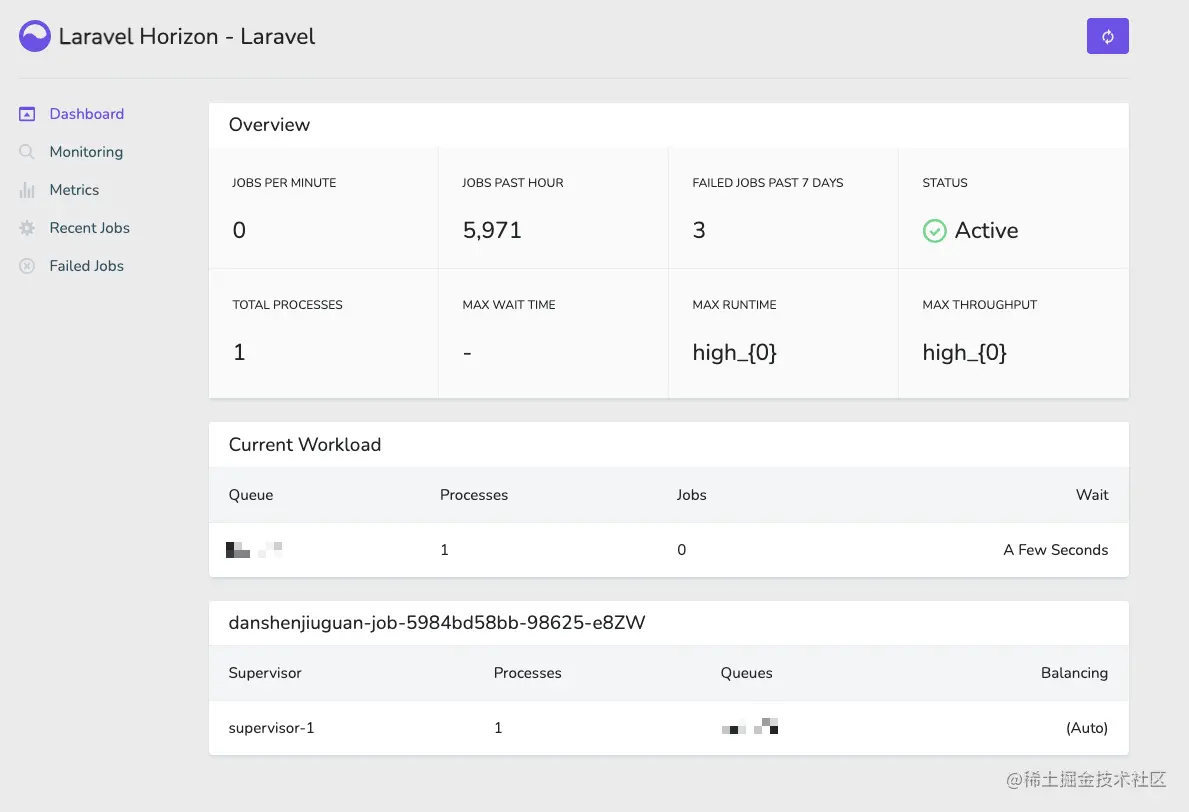Screen dimensions: 1189x812
Task: Click the Laravel Horizon logo icon
Action: 35,36
